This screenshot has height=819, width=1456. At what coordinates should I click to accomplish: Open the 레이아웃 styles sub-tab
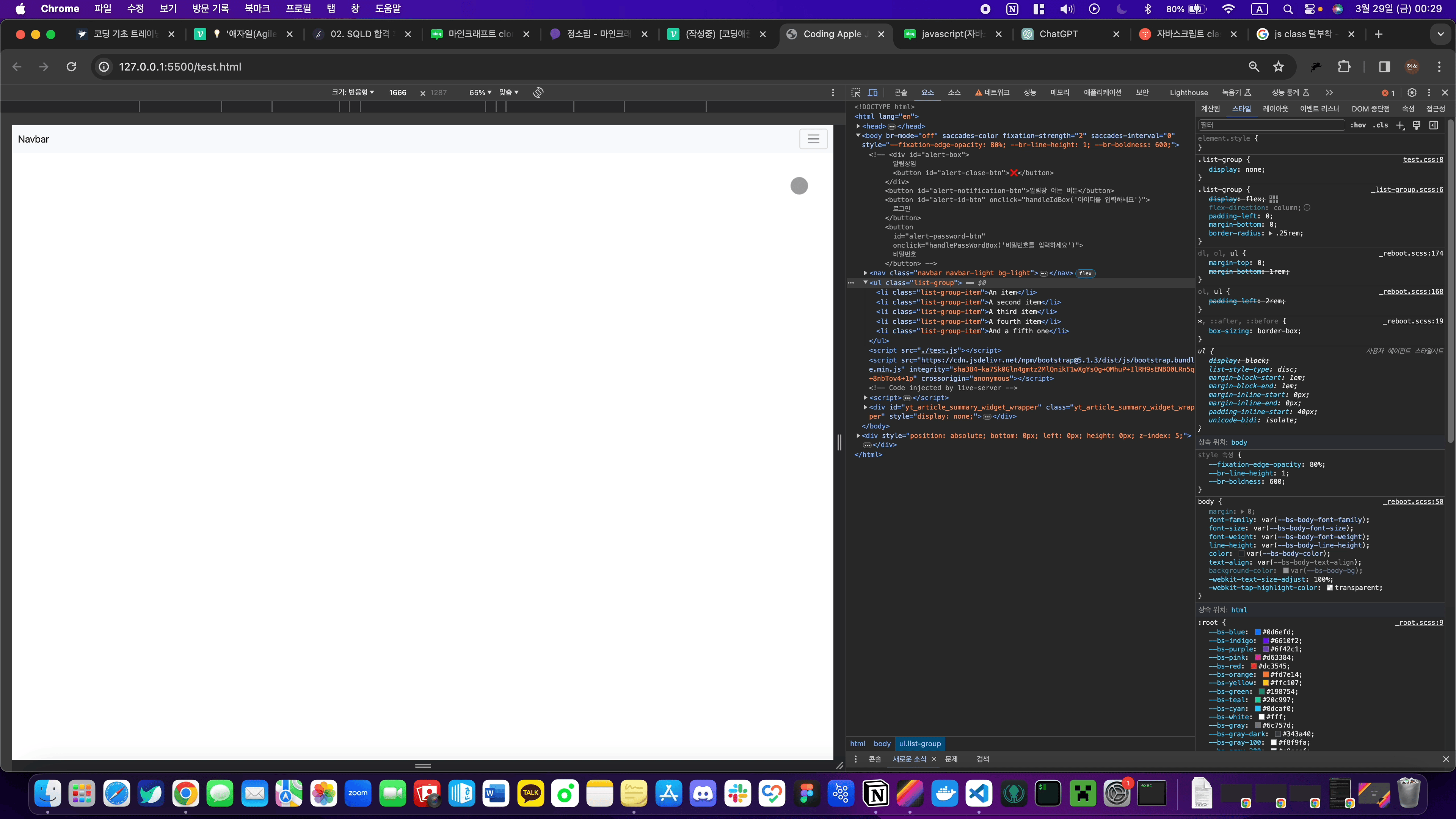1275,108
